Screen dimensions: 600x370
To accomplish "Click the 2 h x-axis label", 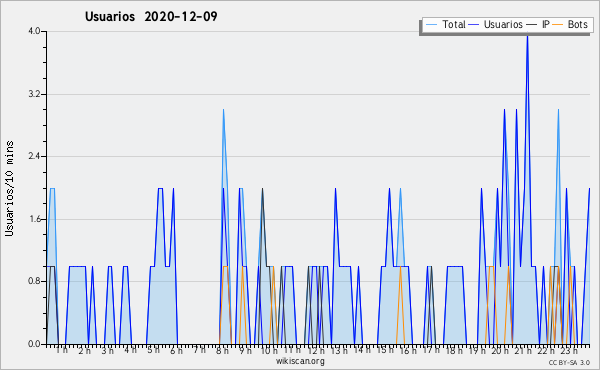I will [x=85, y=350].
